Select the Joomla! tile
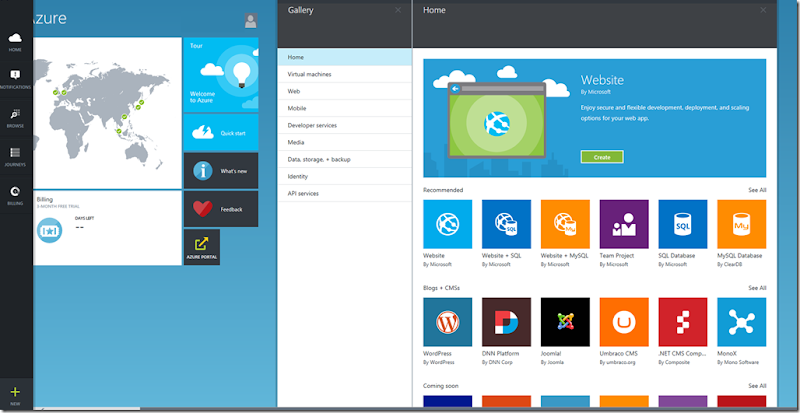 point(565,322)
